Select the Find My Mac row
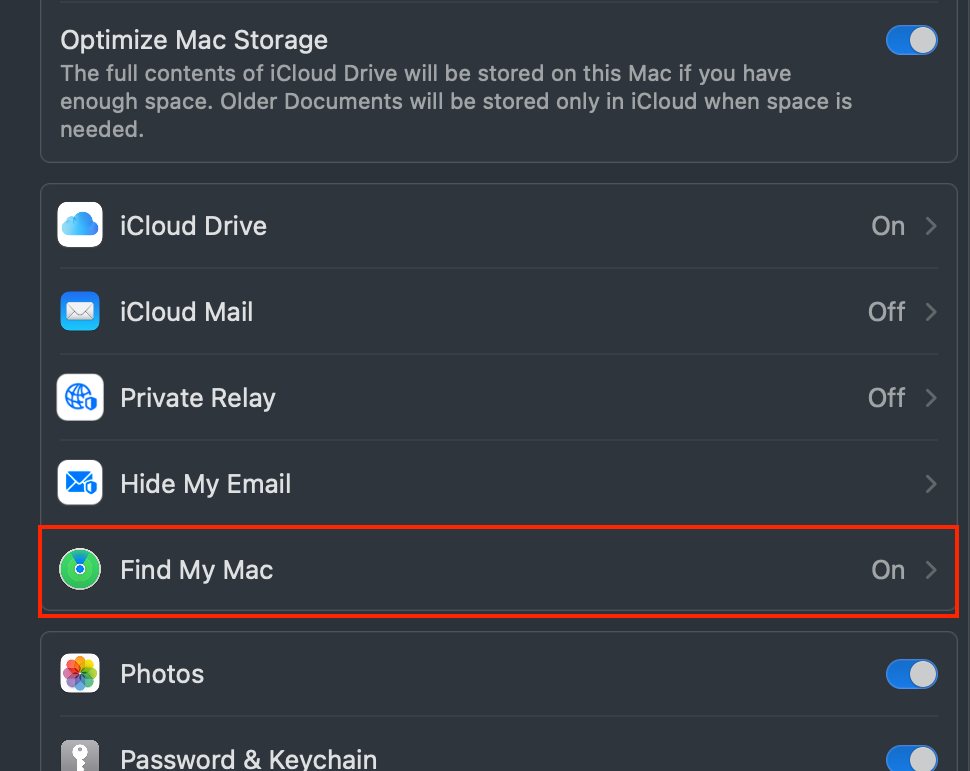The width and height of the screenshot is (970, 771). [x=497, y=569]
